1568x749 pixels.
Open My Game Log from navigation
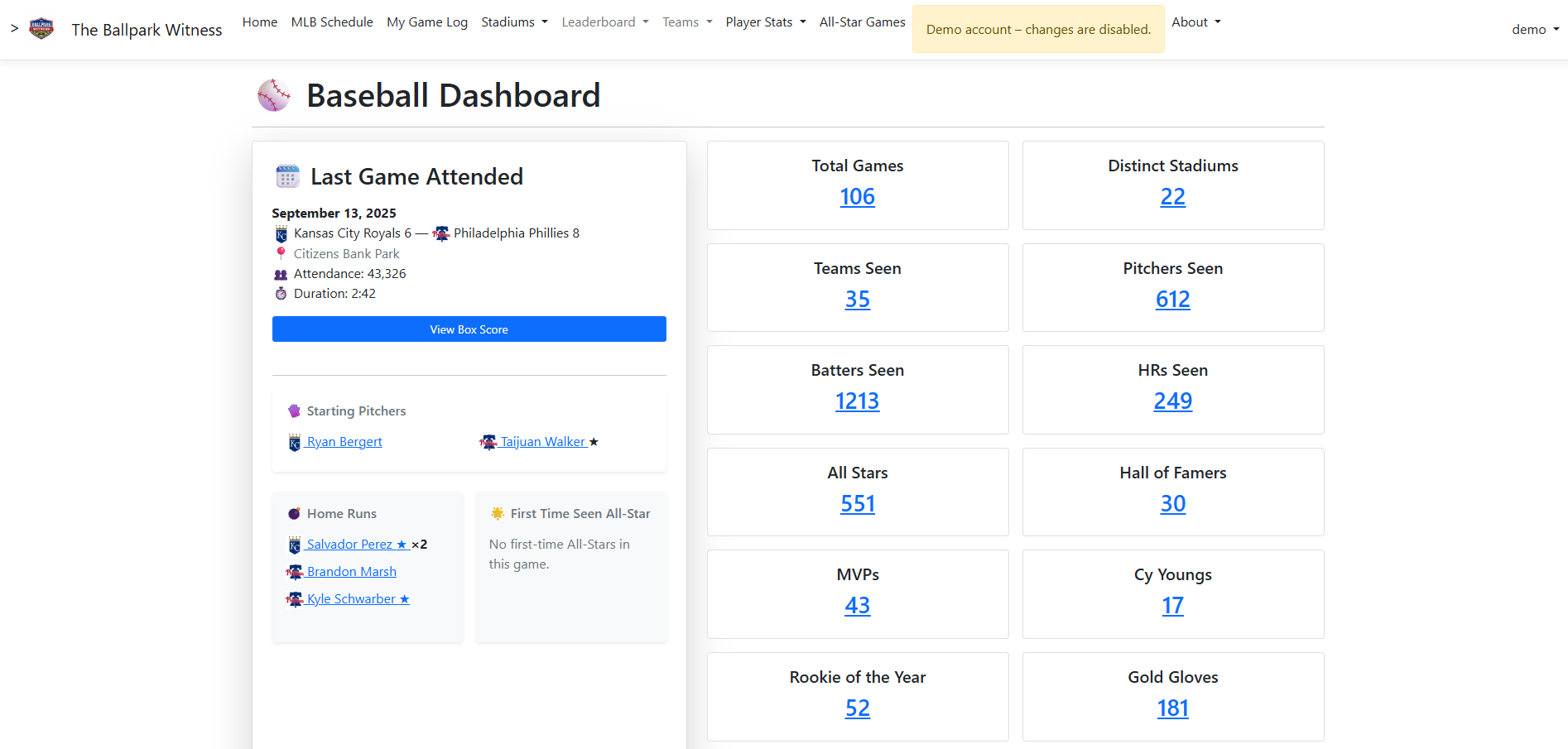[427, 22]
